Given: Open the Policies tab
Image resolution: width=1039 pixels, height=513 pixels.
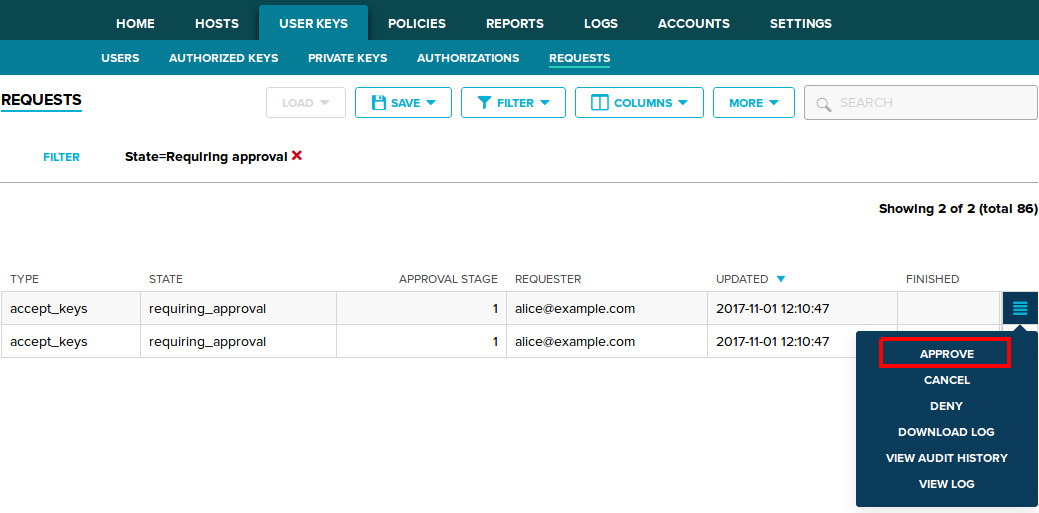Looking at the screenshot, I should click(x=417, y=23).
